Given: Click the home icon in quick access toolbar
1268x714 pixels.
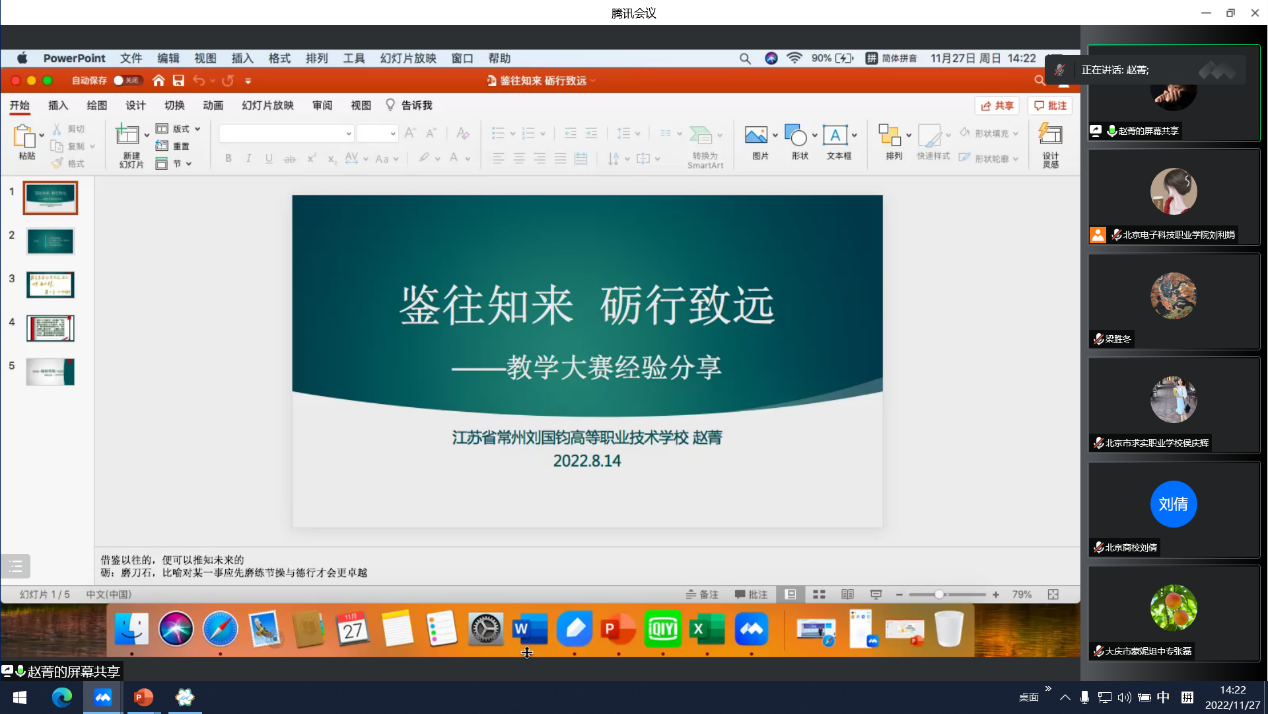Looking at the screenshot, I should tap(158, 80).
